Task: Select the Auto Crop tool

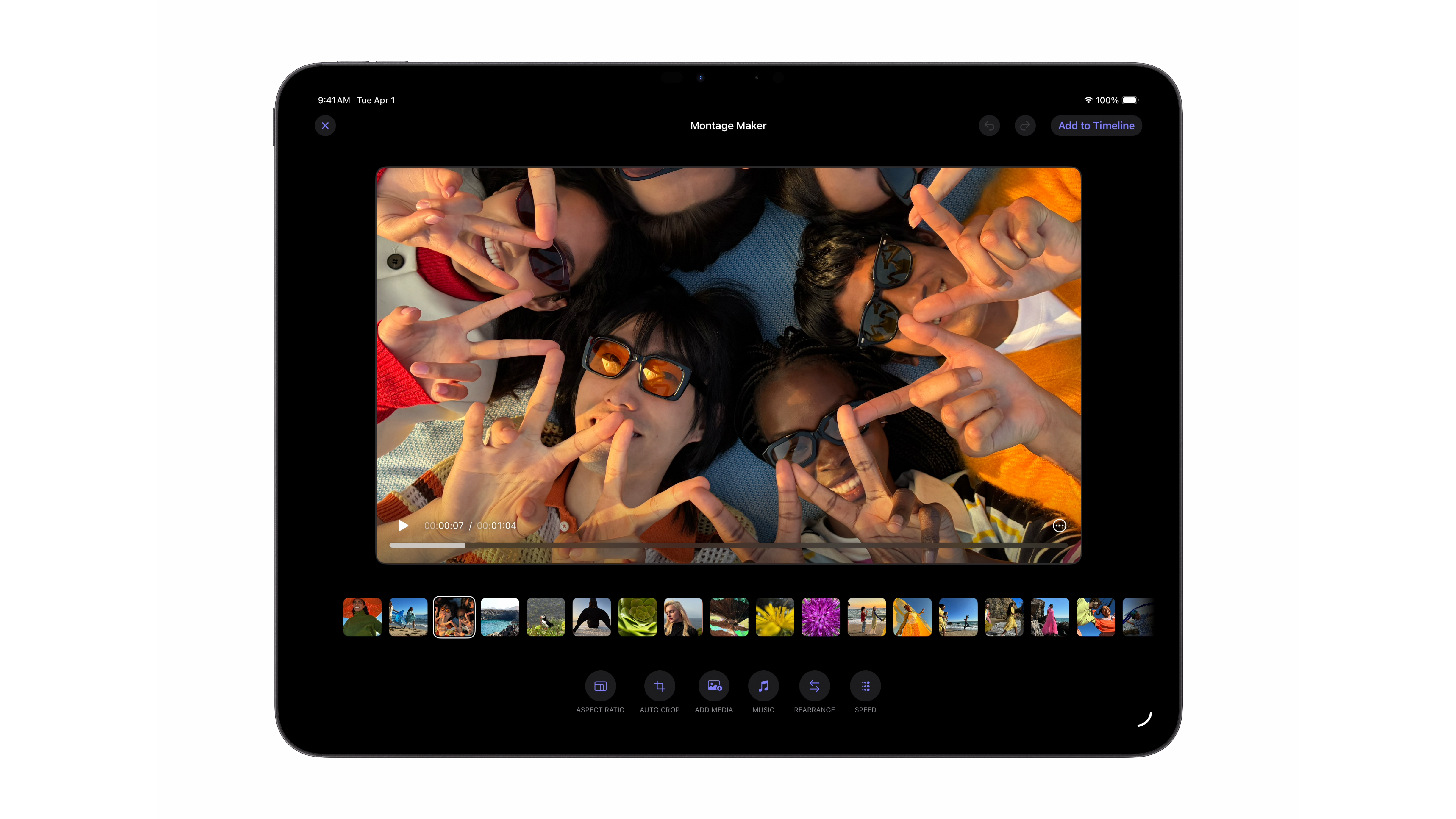Action: tap(660, 686)
